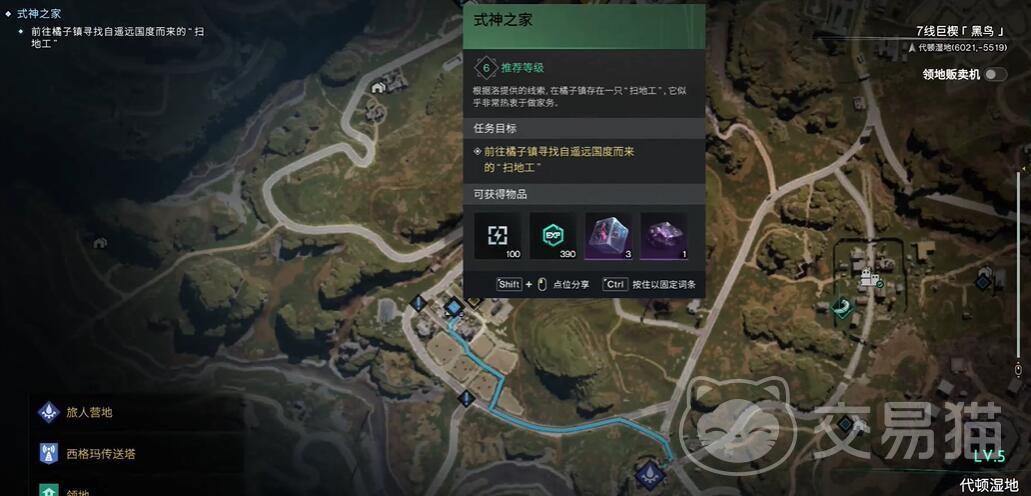Click the purple ore reward item
Screen dimensions: 1031x496
click(x=663, y=236)
